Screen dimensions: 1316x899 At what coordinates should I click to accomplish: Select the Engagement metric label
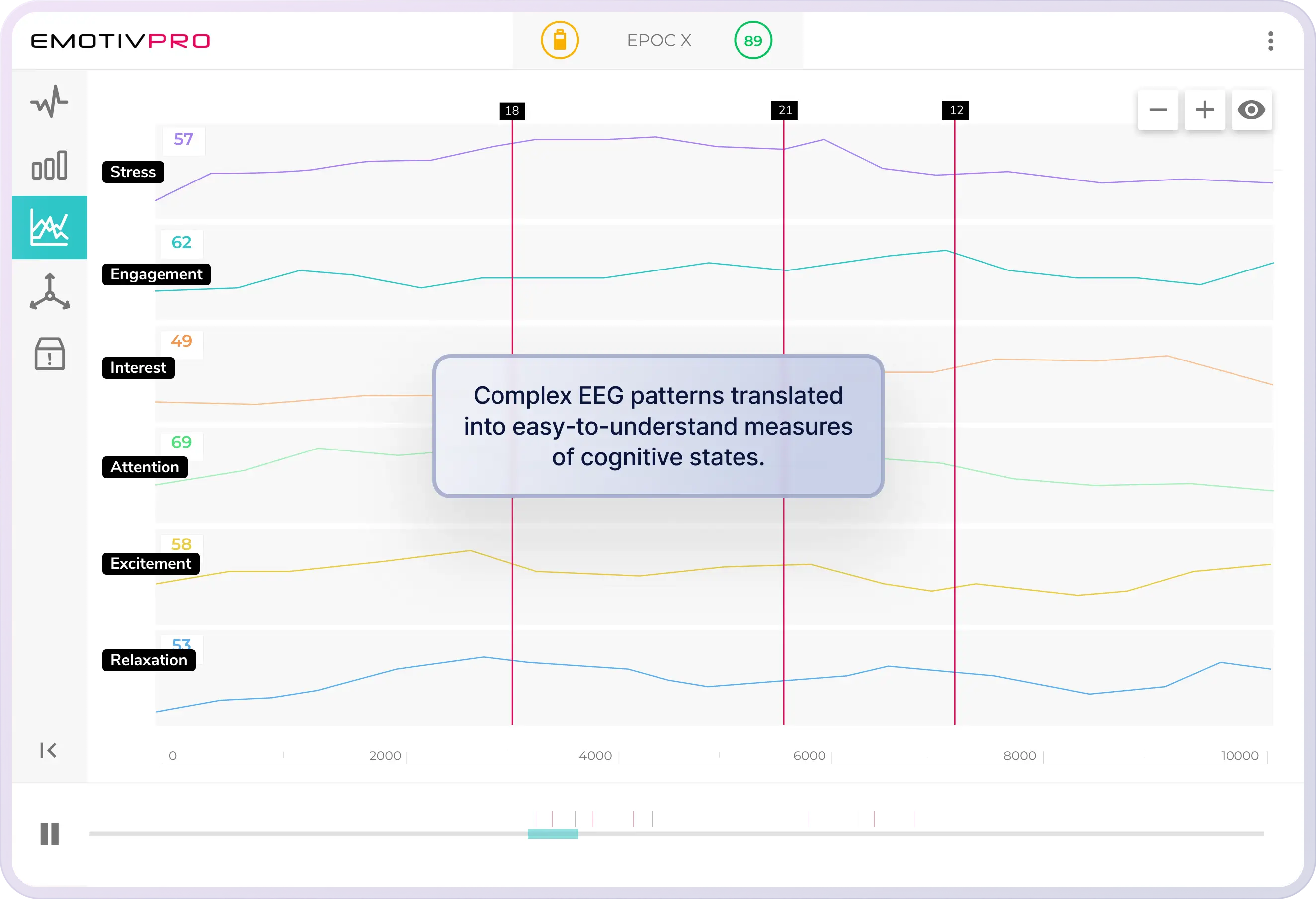coord(156,274)
